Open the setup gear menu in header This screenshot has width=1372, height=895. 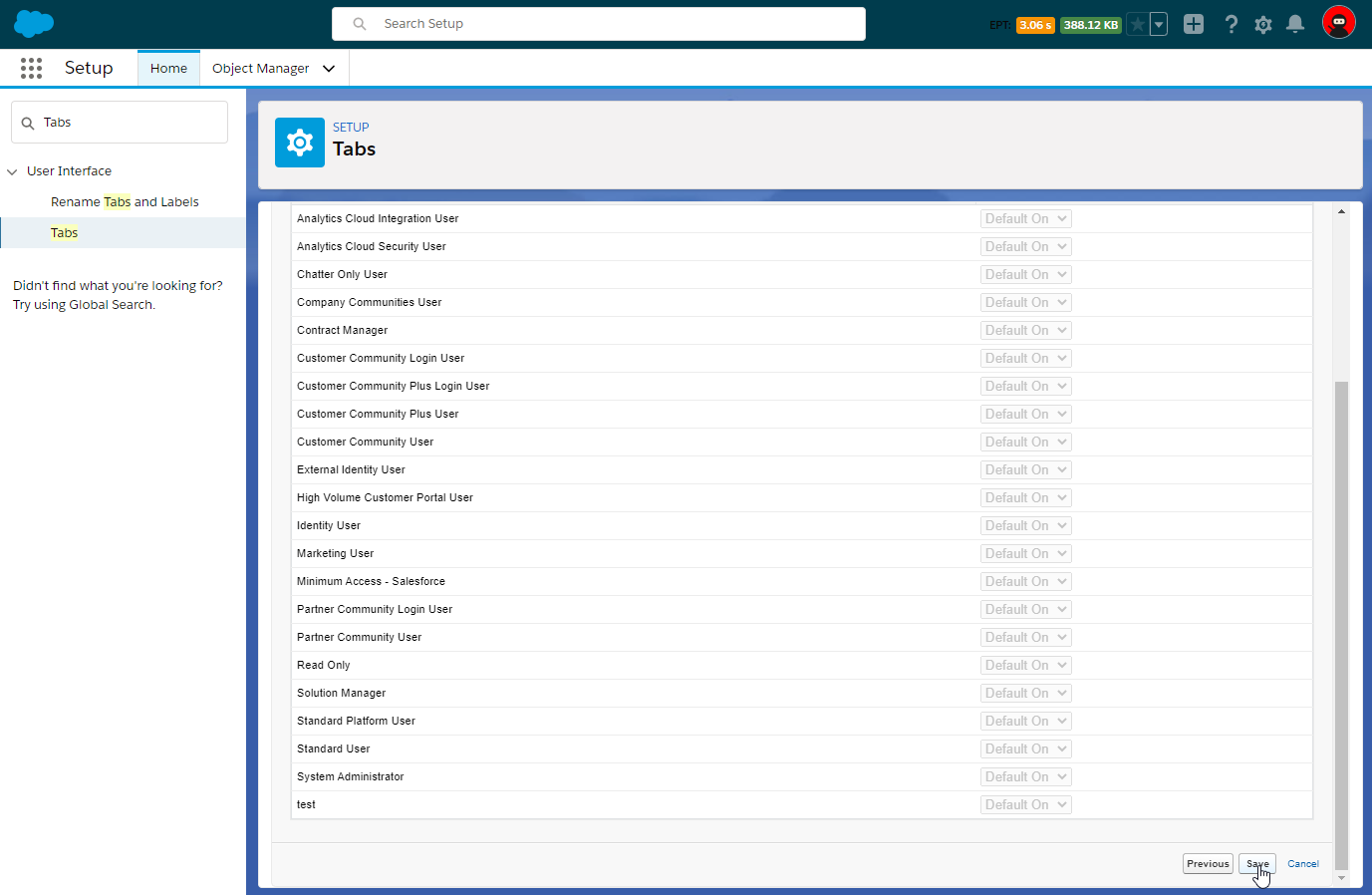tap(1263, 24)
